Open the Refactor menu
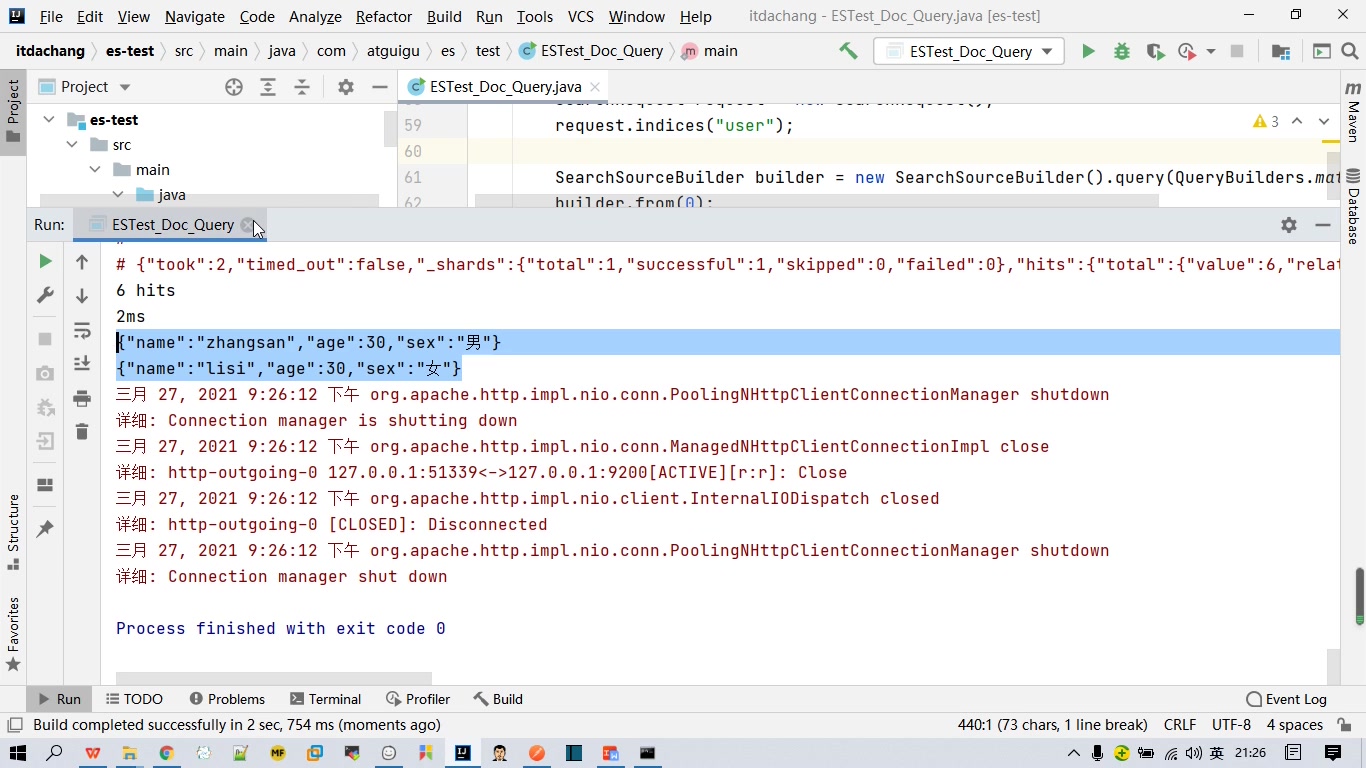Viewport: 1366px width, 768px height. click(x=383, y=17)
